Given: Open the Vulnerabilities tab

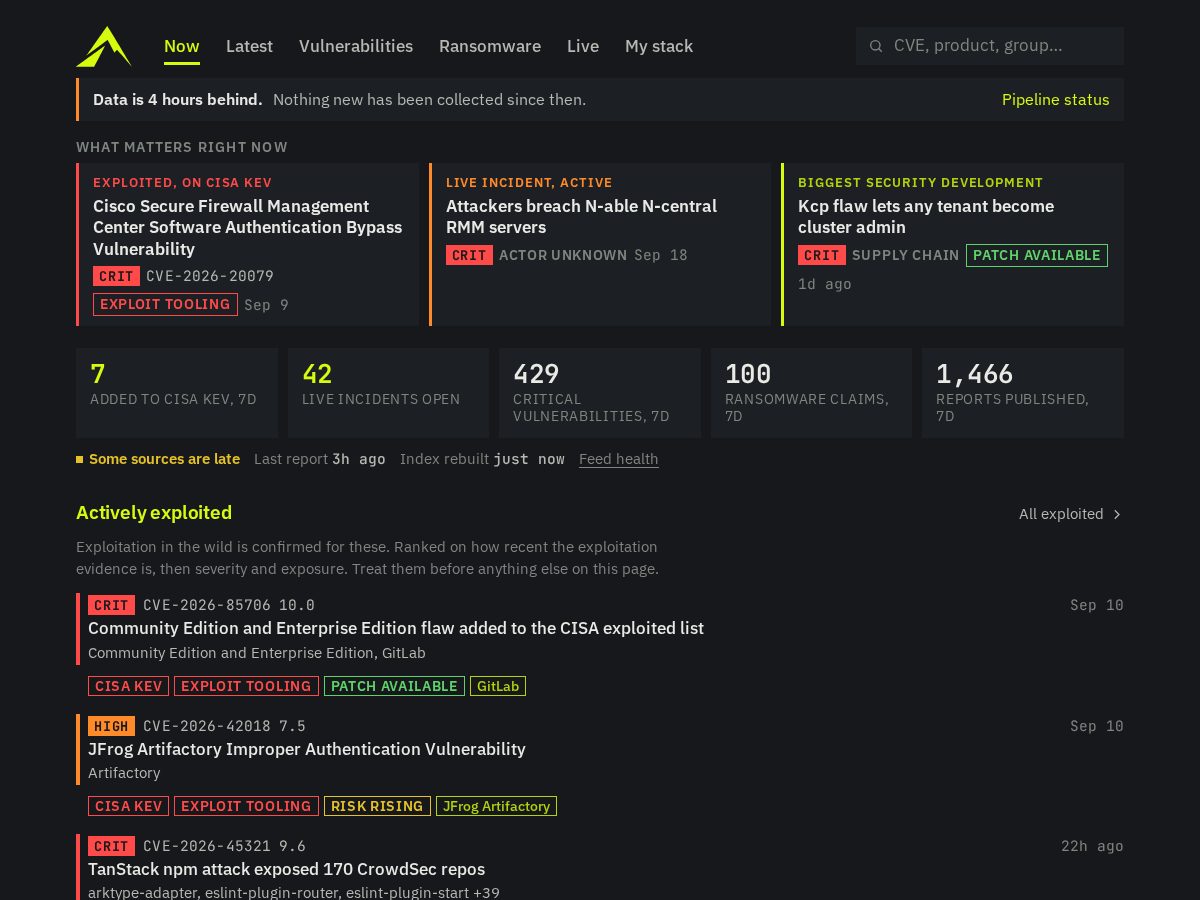Looking at the screenshot, I should click(x=356, y=46).
